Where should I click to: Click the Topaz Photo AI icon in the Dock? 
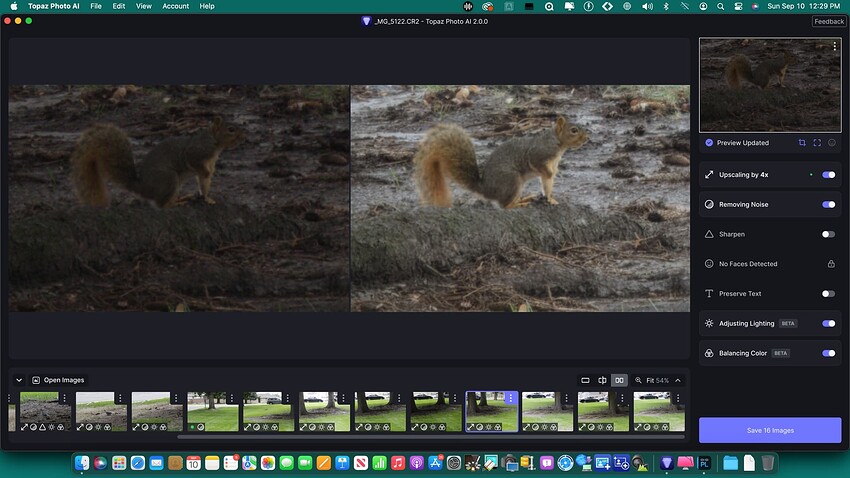coord(668,463)
